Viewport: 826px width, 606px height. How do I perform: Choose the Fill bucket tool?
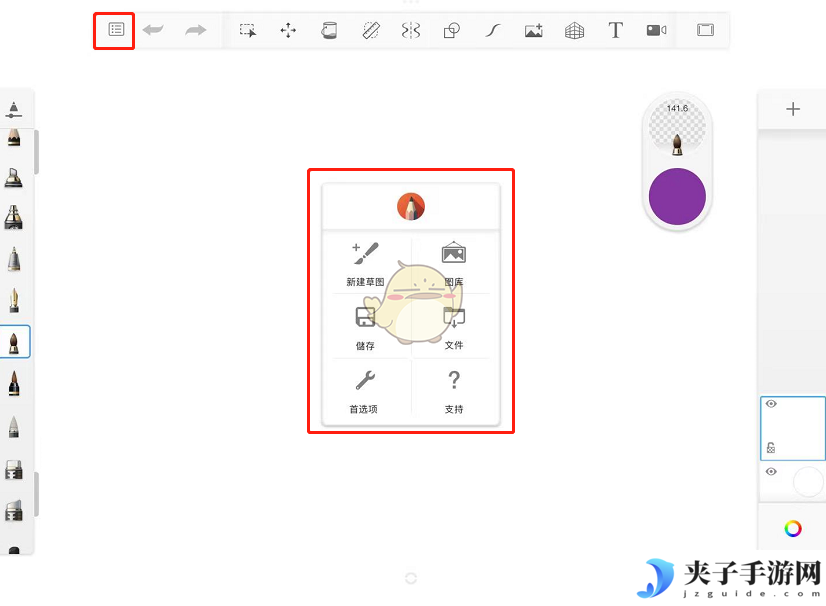(329, 30)
